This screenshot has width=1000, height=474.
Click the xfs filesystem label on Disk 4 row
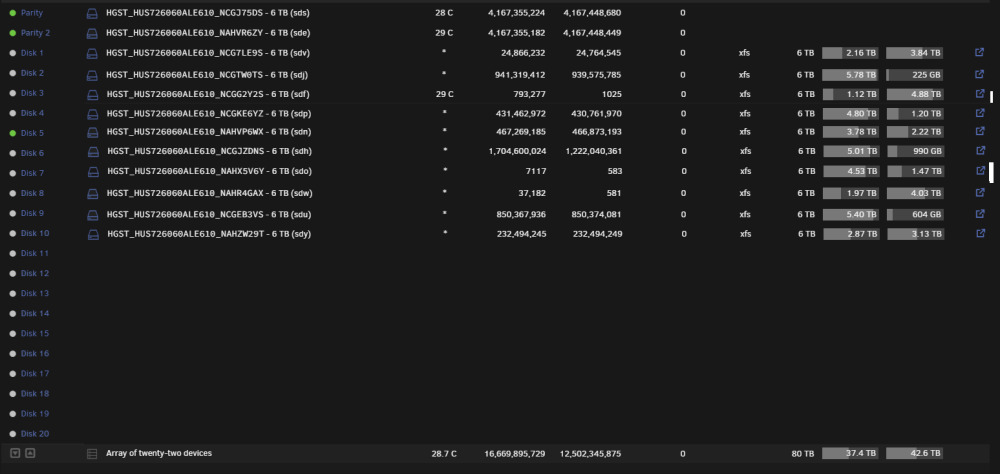[744, 114]
